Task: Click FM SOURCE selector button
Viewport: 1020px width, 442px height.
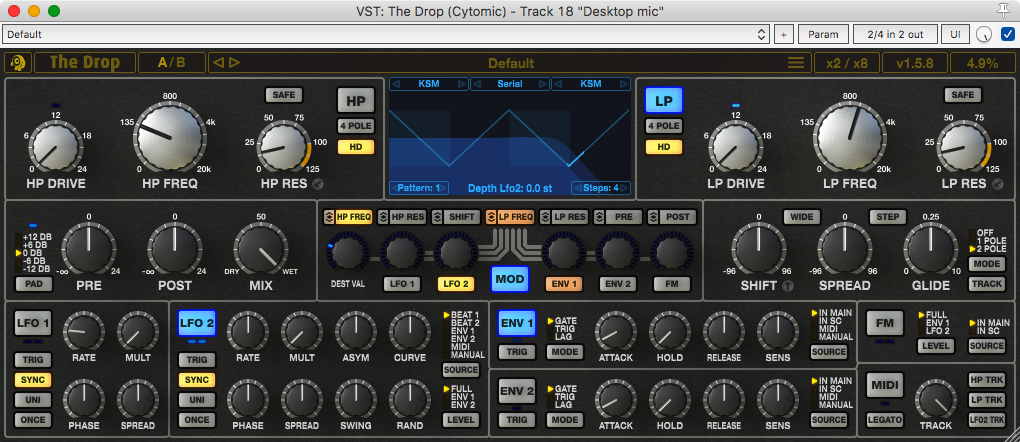Action: pos(987,346)
